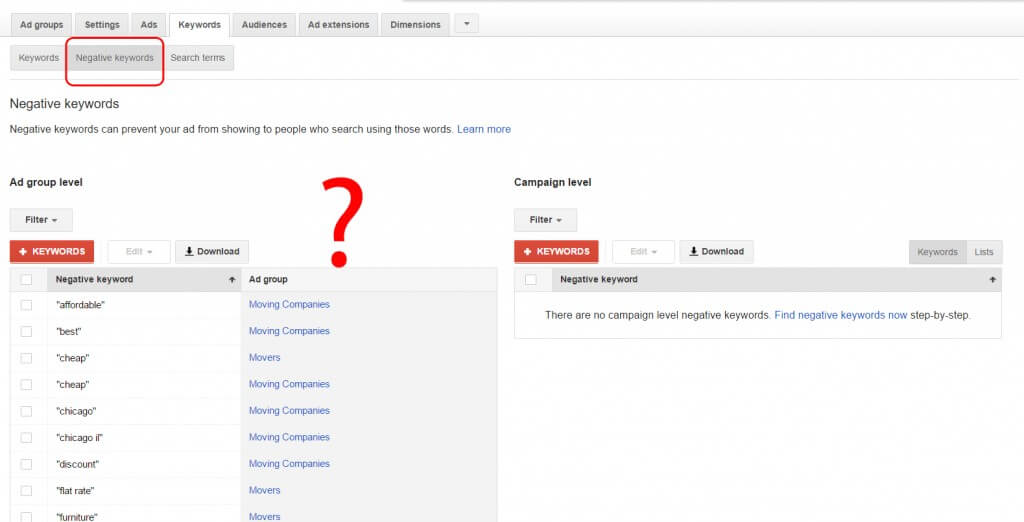The width and height of the screenshot is (1024, 522).
Task: Click the "chicago il" keyword text
Action: click(79, 438)
